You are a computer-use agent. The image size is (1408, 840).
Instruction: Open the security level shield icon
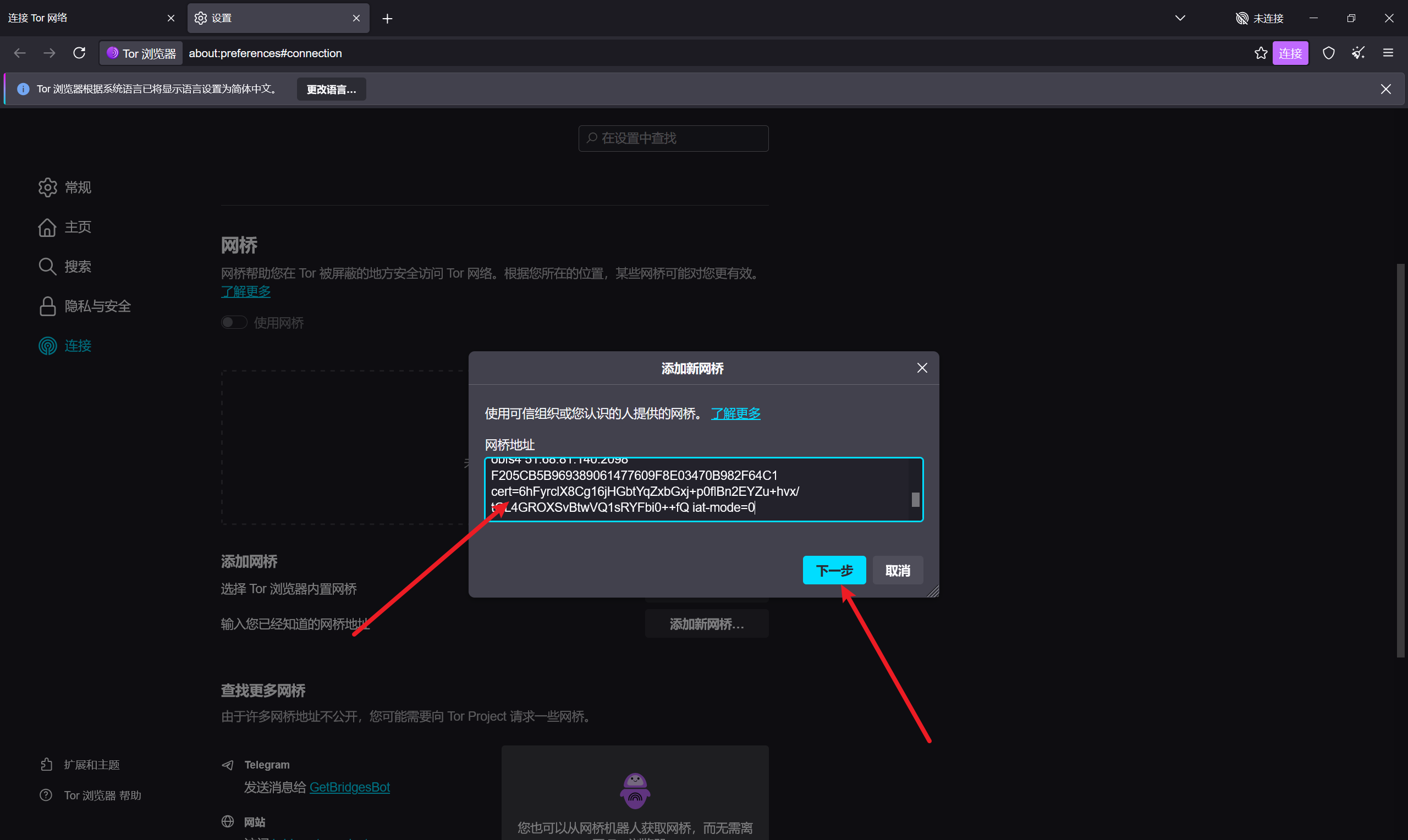click(1329, 53)
